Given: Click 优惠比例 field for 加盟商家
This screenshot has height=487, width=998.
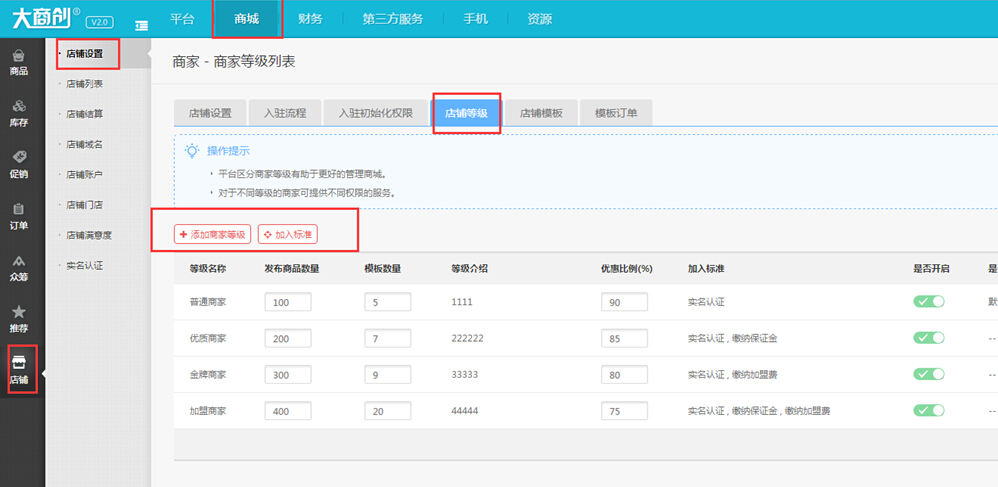Looking at the screenshot, I should pyautogui.click(x=624, y=411).
